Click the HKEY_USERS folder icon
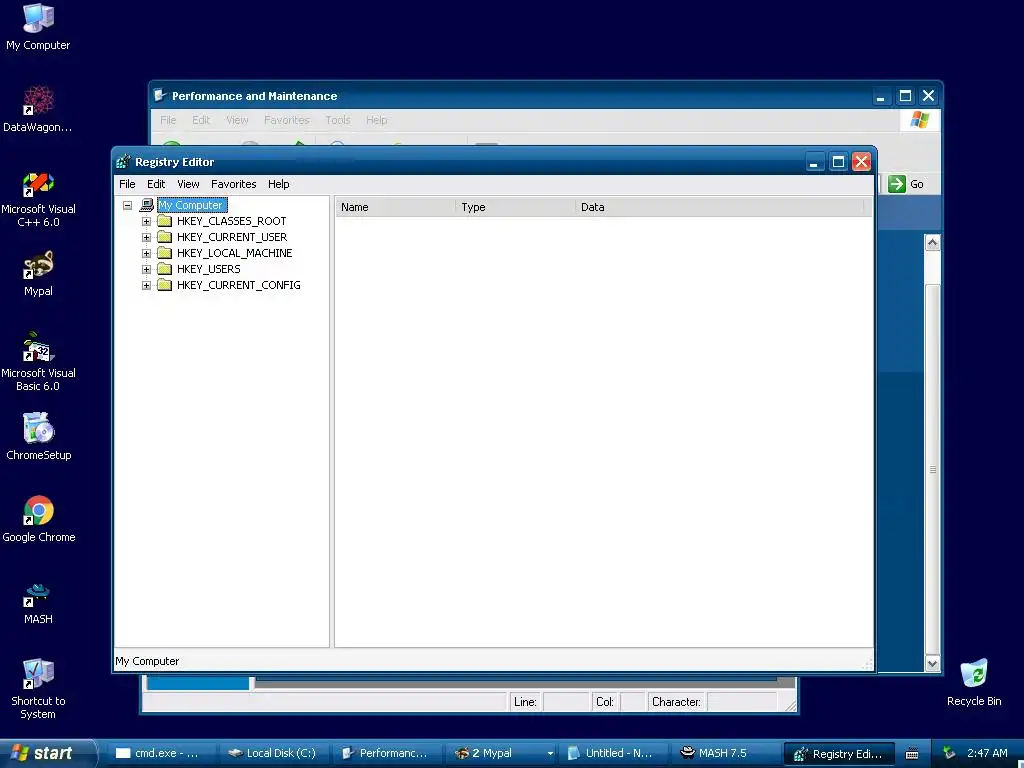 pos(165,269)
